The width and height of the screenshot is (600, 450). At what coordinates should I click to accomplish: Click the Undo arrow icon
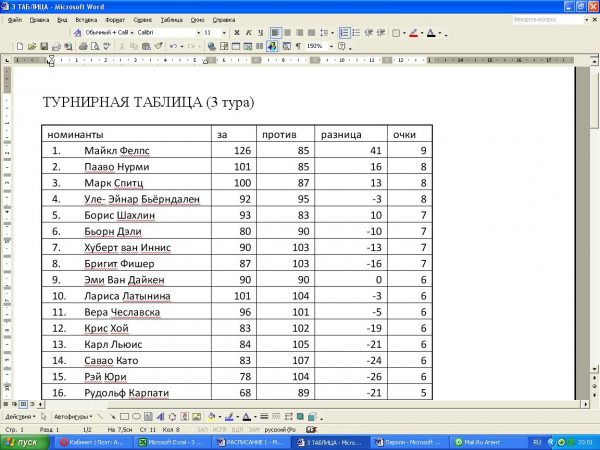pyautogui.click(x=174, y=46)
